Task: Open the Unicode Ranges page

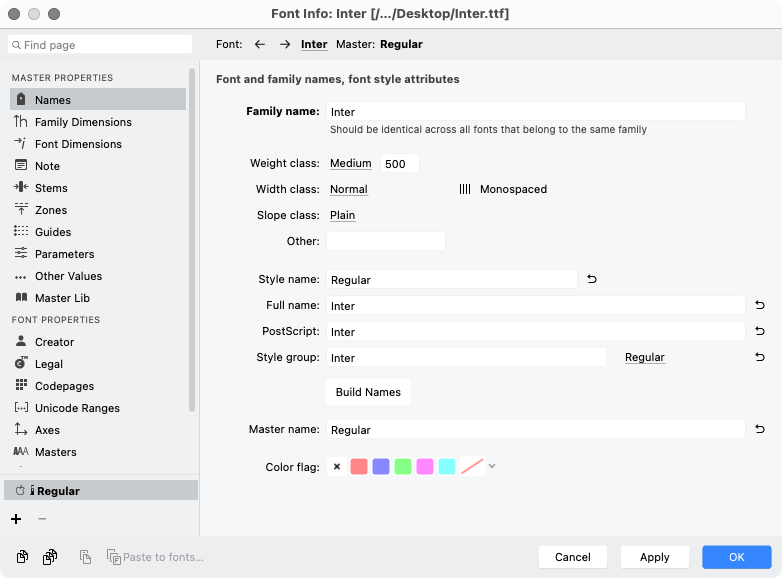Action: (x=98, y=407)
